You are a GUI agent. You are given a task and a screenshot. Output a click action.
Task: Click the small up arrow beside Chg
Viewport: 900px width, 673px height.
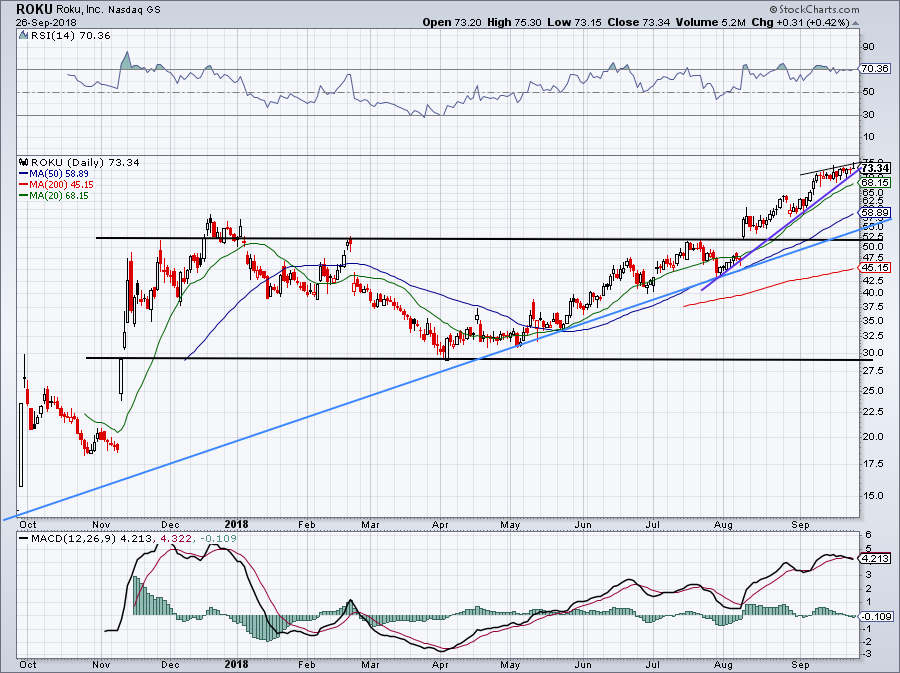point(855,24)
